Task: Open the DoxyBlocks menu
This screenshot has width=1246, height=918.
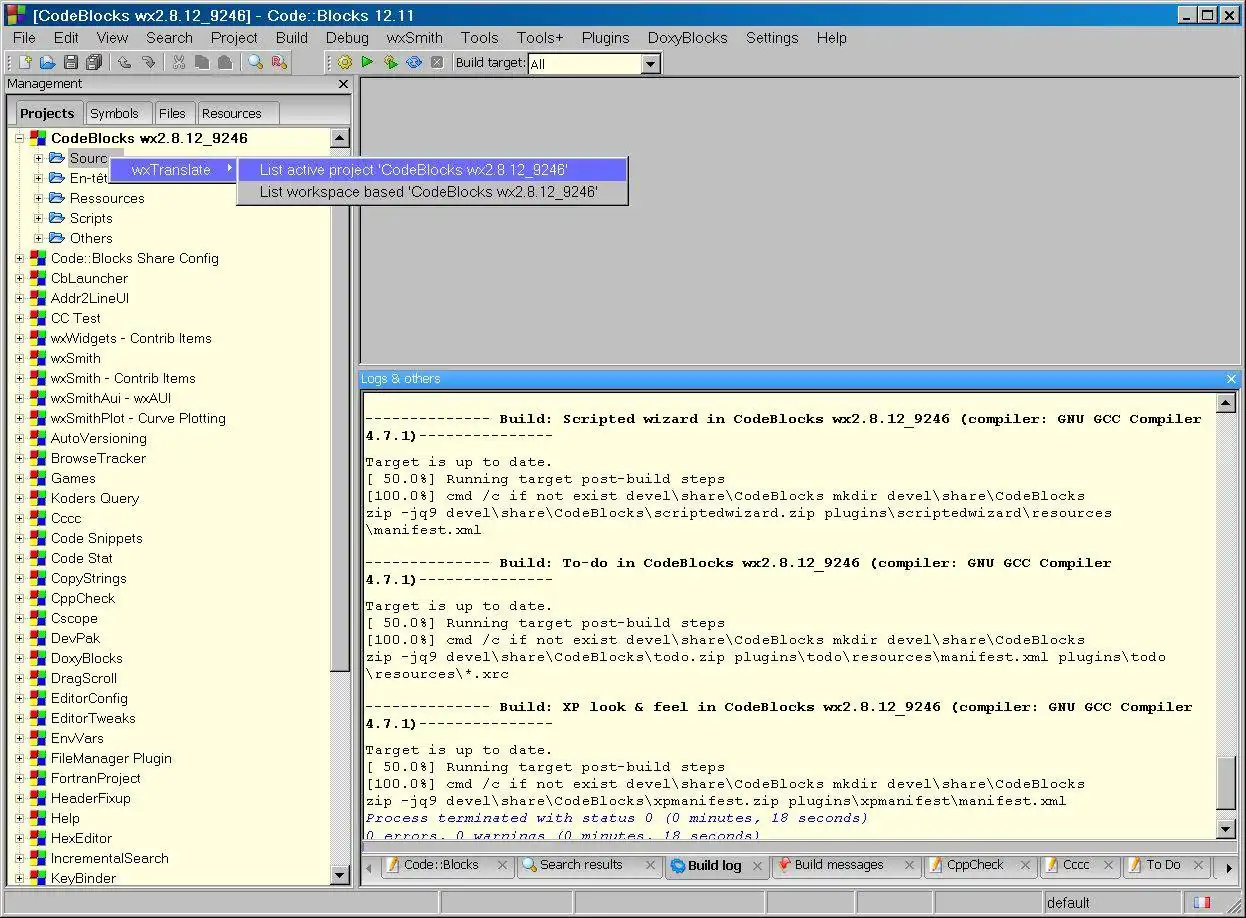Action: [x=687, y=38]
